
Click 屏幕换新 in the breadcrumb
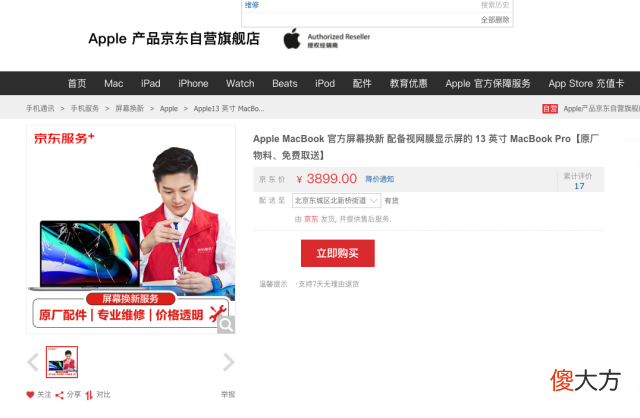(x=129, y=109)
